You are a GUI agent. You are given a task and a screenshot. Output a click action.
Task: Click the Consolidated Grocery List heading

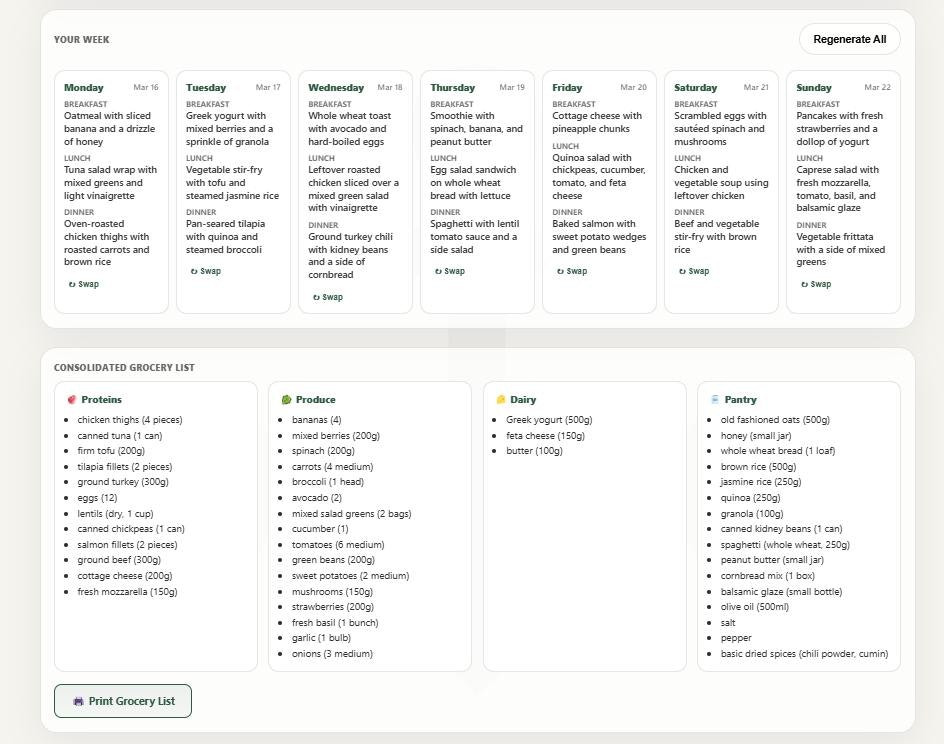pyautogui.click(x=124, y=368)
